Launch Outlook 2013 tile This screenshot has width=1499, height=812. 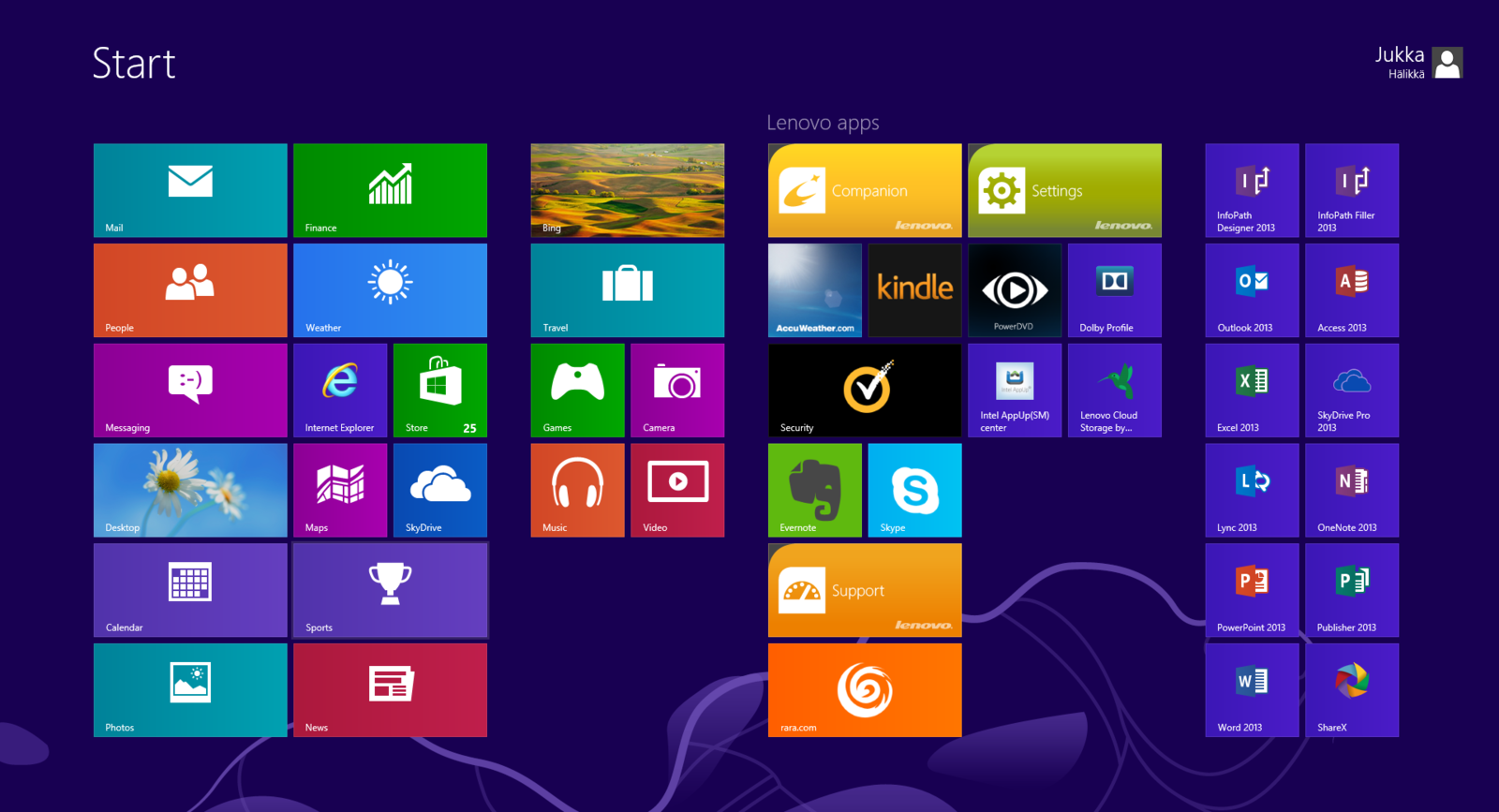point(1252,290)
